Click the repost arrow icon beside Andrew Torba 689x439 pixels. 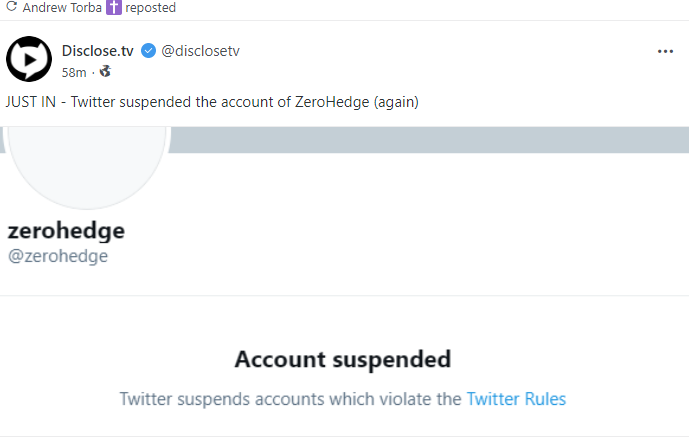tap(11, 8)
